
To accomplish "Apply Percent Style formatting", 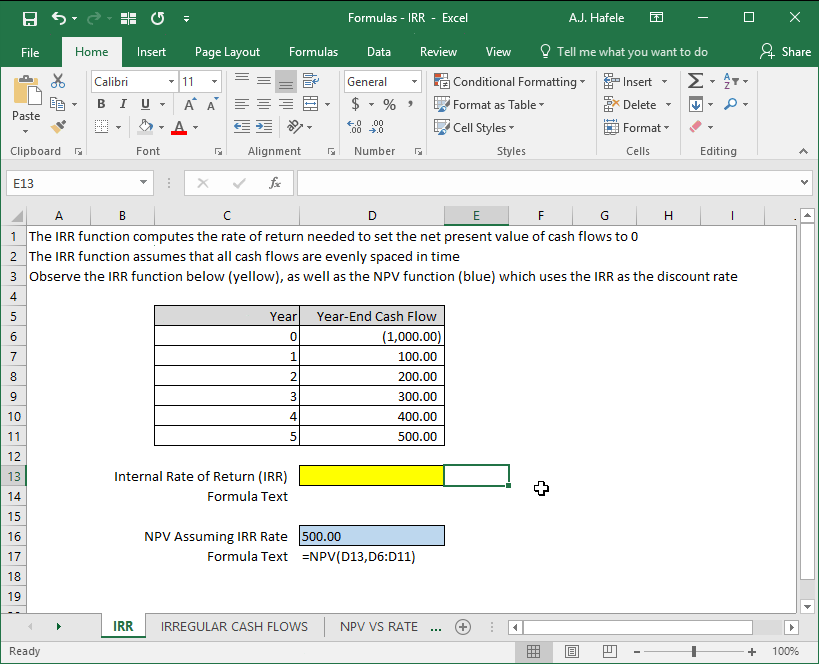I will (x=389, y=104).
